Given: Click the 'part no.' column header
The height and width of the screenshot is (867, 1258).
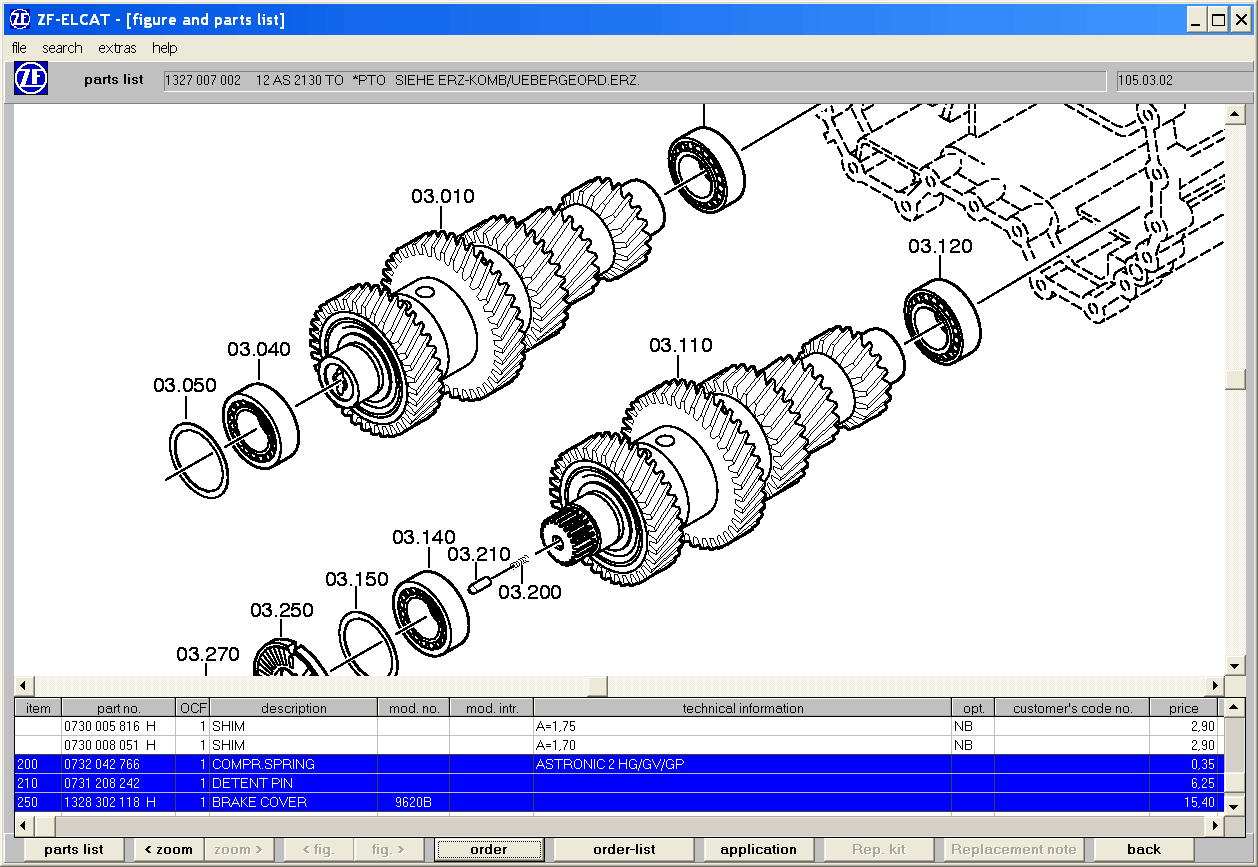Looking at the screenshot, I should click(119, 708).
